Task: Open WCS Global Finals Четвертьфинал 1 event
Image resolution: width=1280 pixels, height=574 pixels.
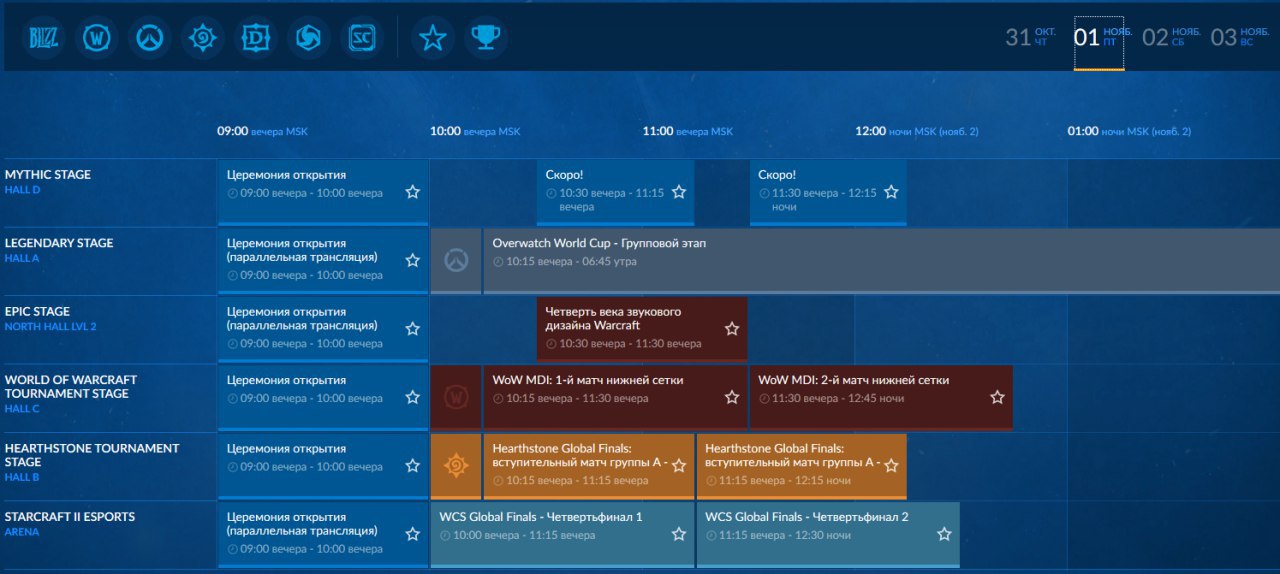Action: 562,534
